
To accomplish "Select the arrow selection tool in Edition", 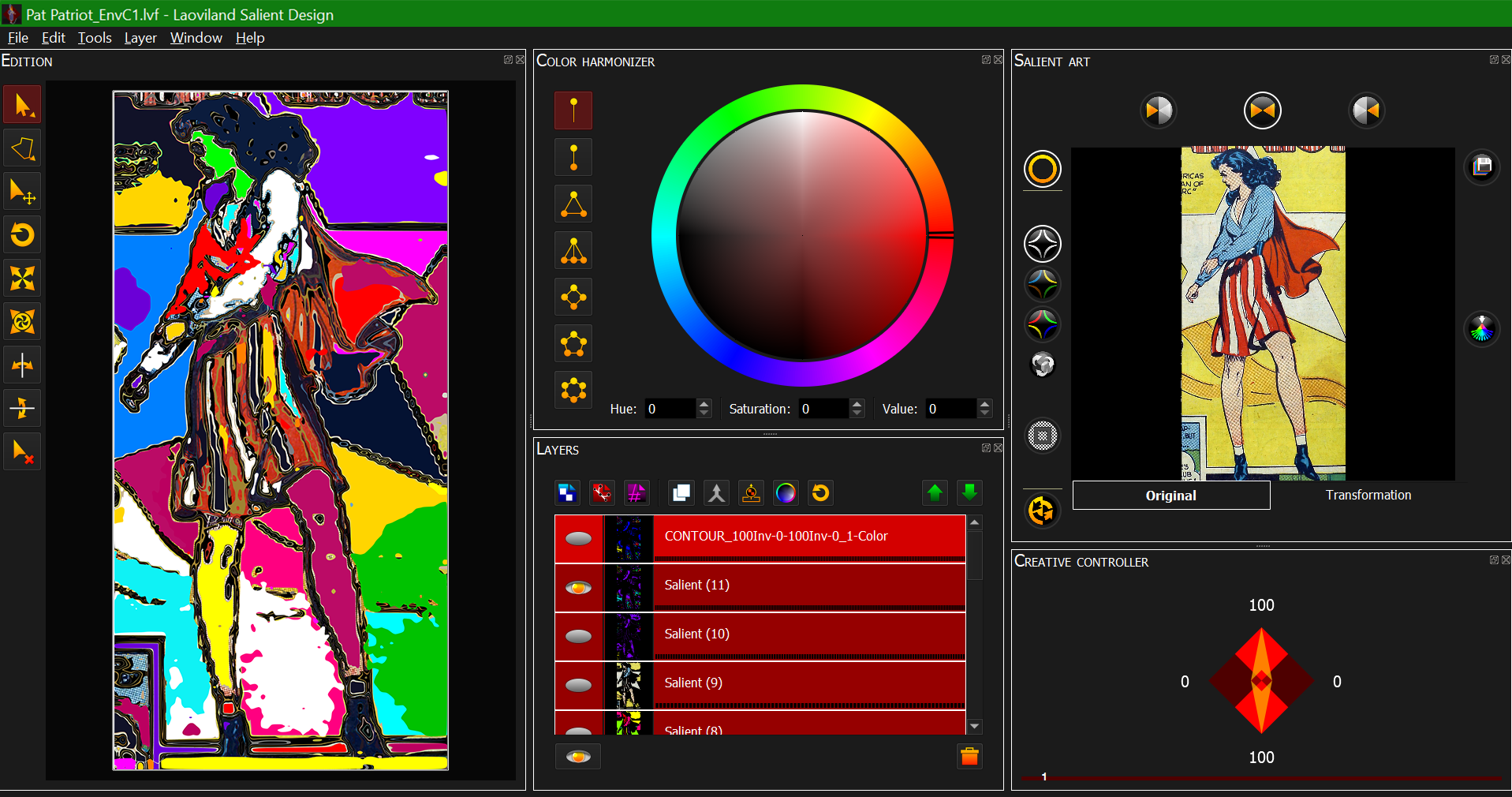I will [22, 105].
